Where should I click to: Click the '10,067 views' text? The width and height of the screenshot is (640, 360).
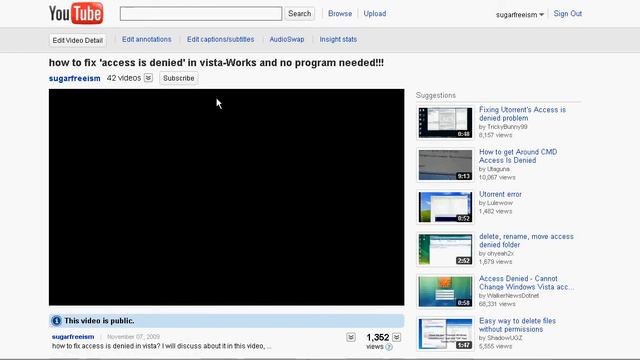[x=497, y=177]
